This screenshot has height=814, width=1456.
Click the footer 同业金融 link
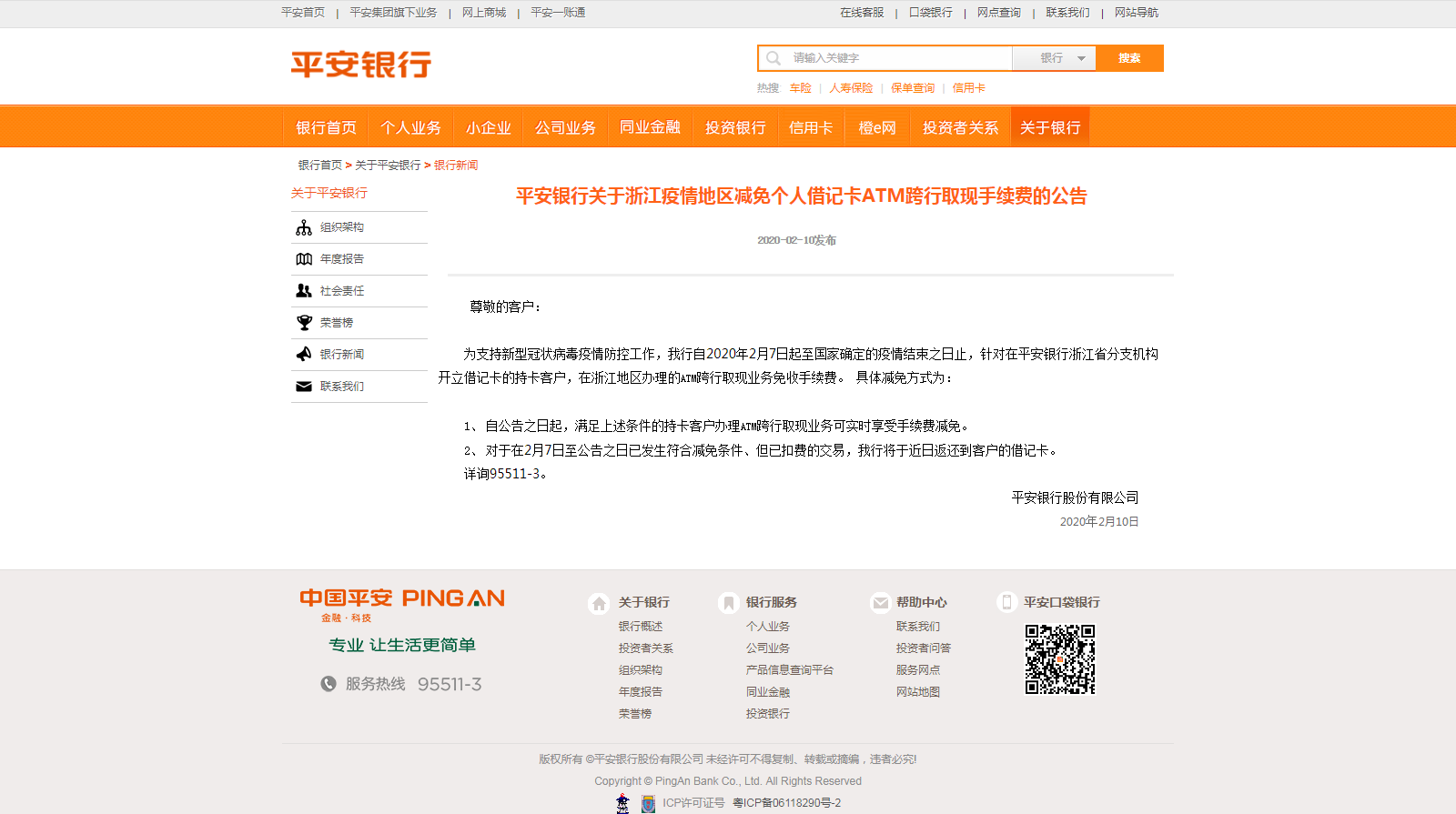click(x=768, y=692)
